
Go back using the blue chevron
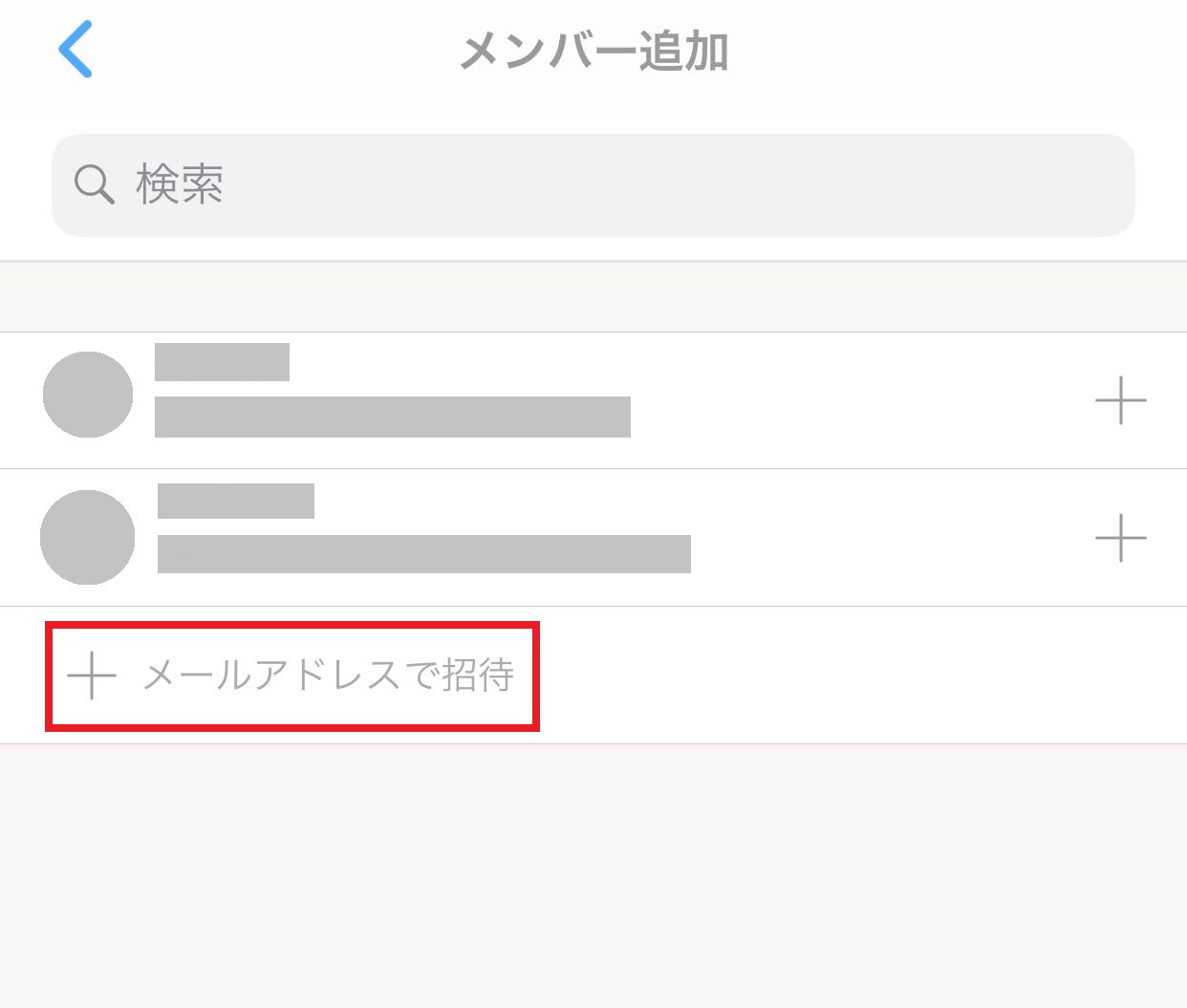[x=76, y=49]
